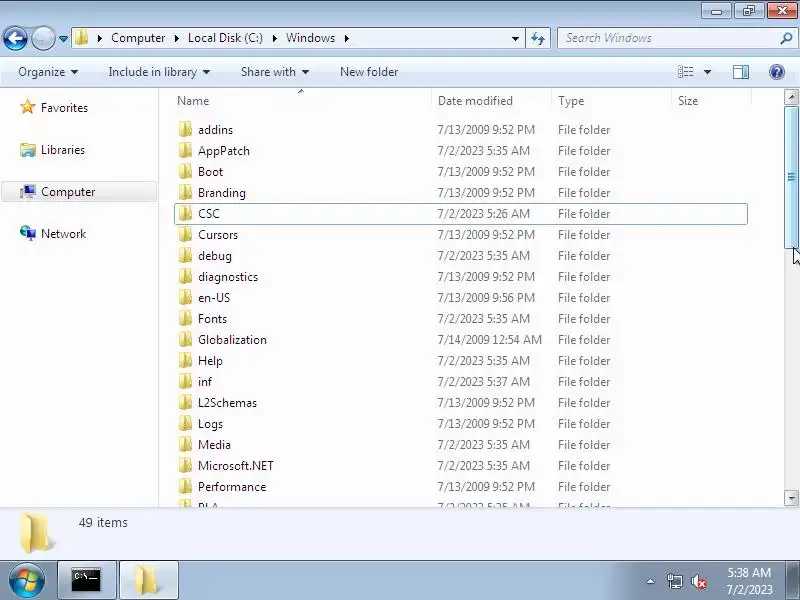Open the Windows Start menu orb
Image resolution: width=800 pixels, height=600 pixels.
click(27, 580)
